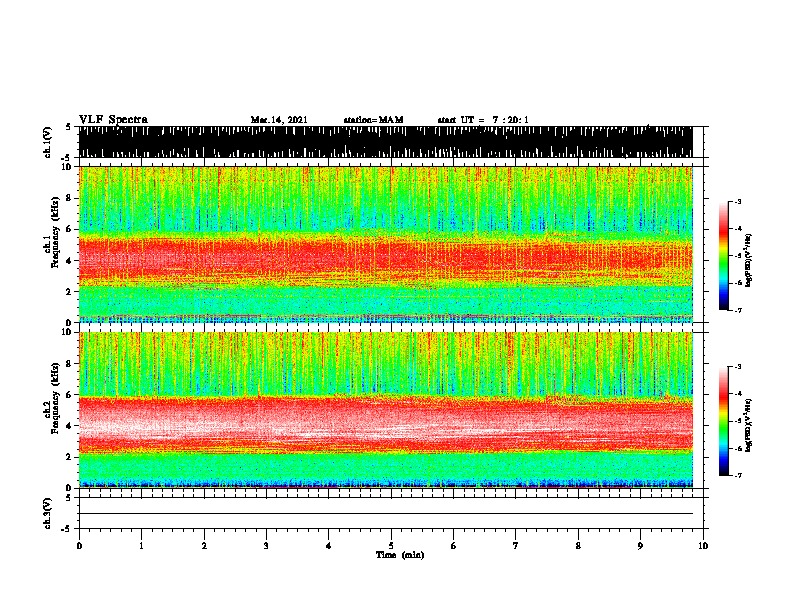Click time tick label "8" on the x-axis
The width and height of the screenshot is (792, 612).
[x=578, y=546]
